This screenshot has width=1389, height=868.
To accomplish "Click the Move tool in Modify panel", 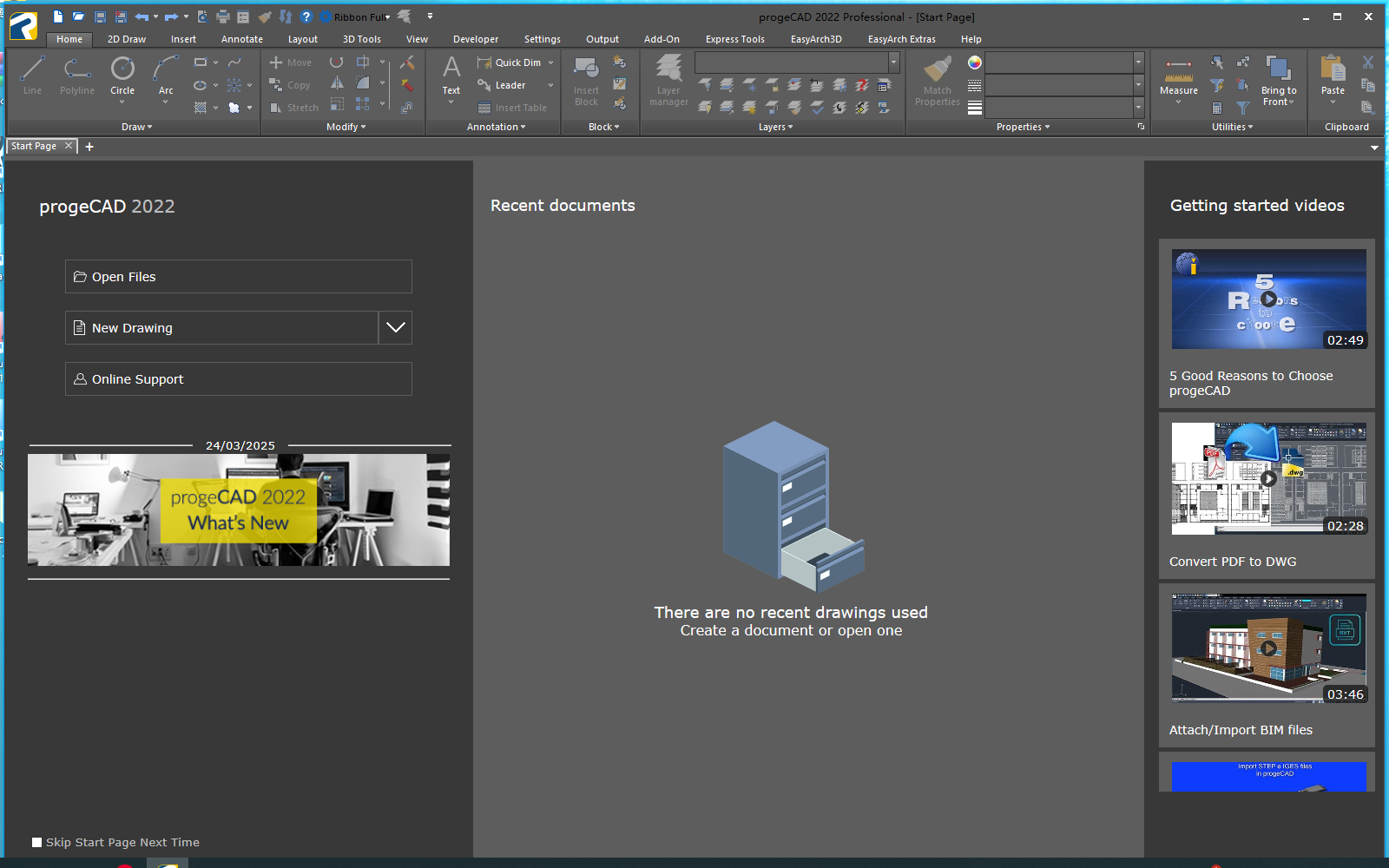I will (290, 62).
